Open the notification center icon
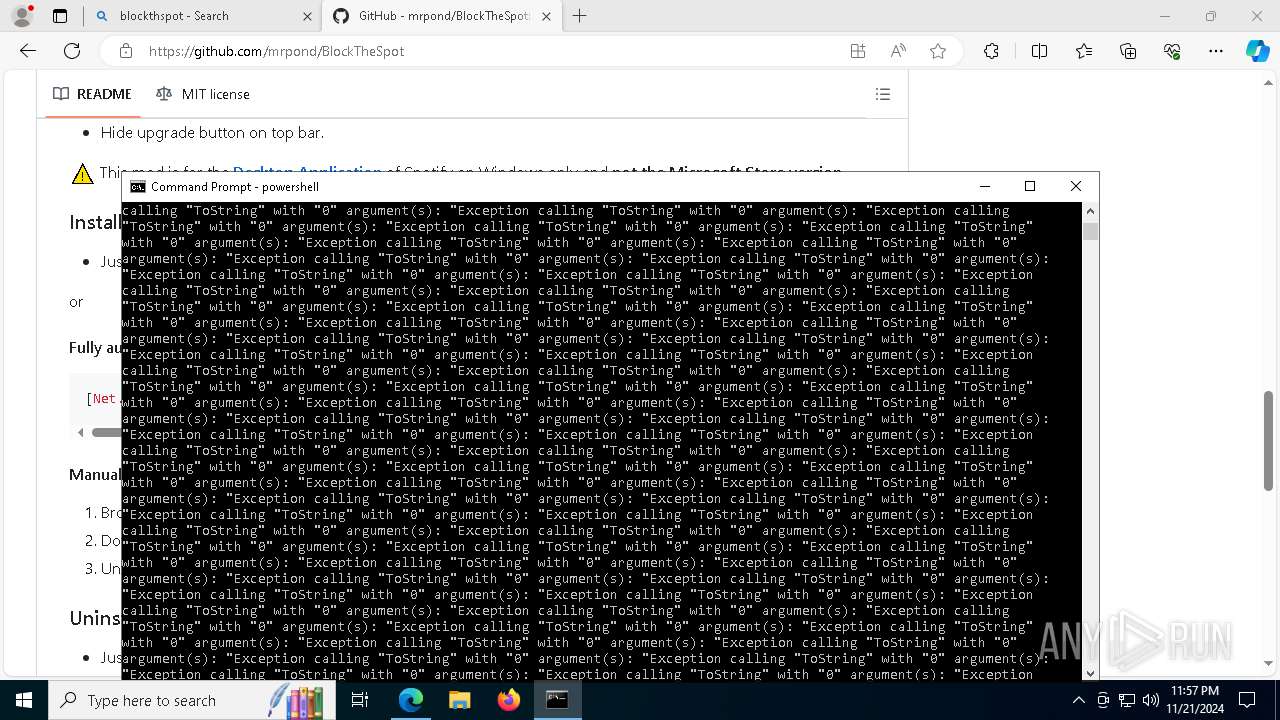 (x=1247, y=700)
